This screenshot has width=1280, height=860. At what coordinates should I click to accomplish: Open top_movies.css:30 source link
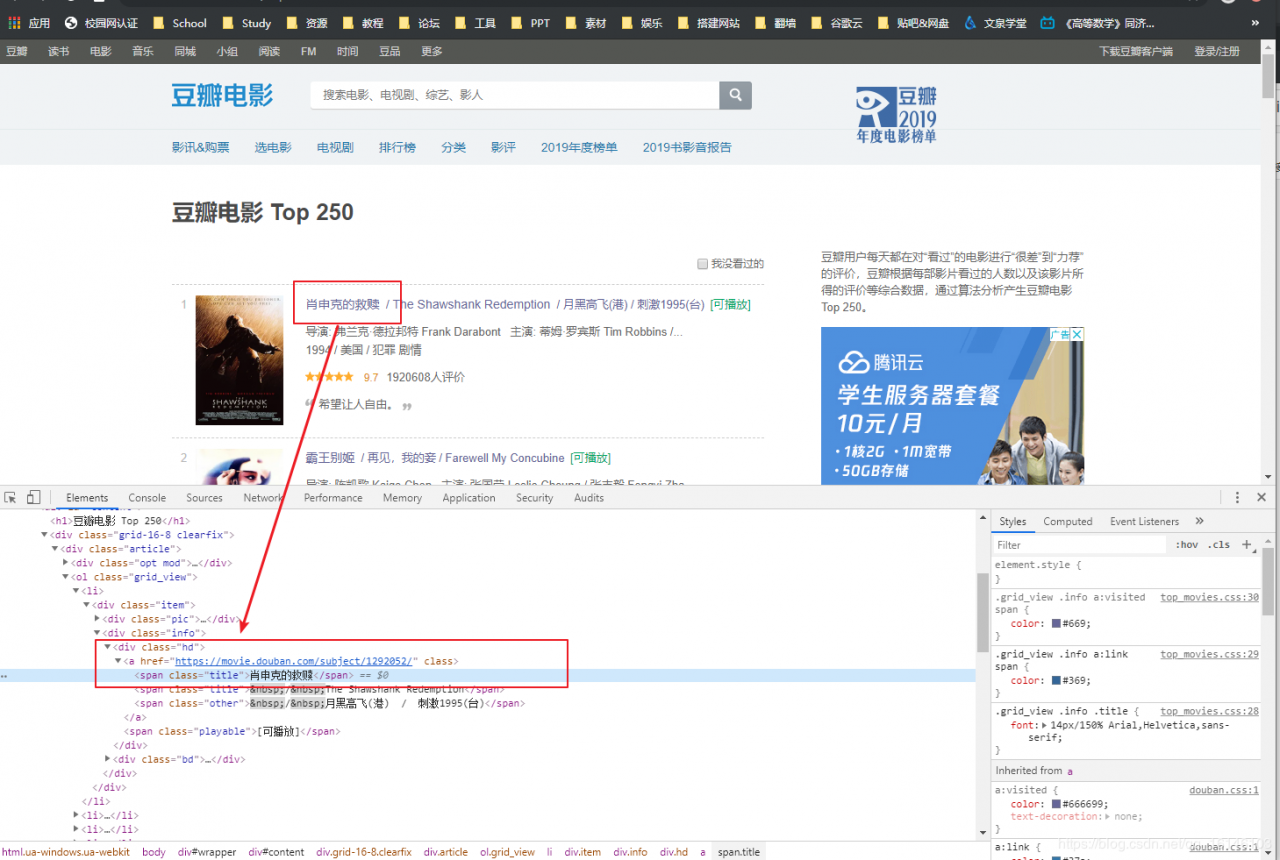pyautogui.click(x=1209, y=597)
